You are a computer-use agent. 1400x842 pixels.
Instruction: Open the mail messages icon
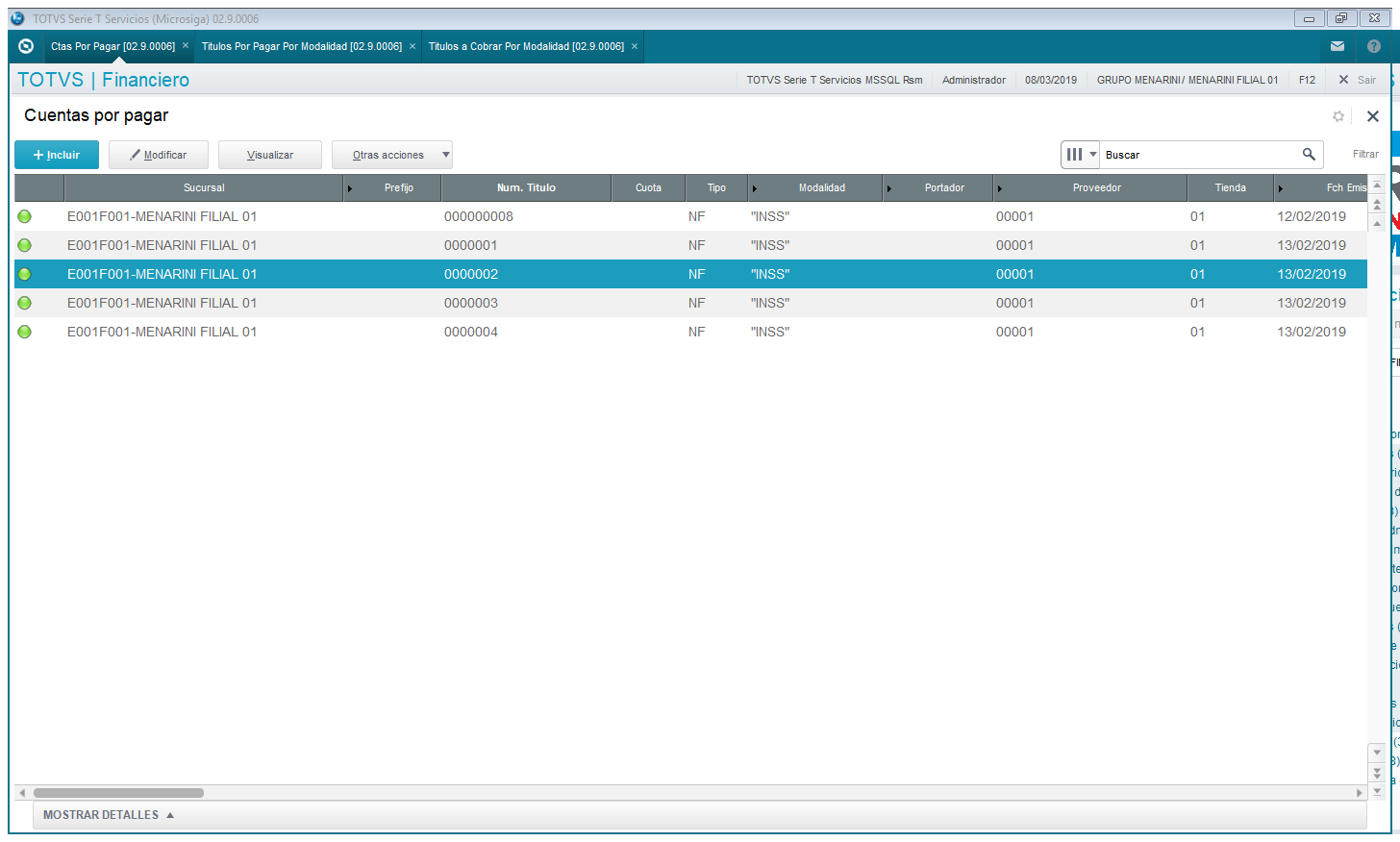point(1337,46)
